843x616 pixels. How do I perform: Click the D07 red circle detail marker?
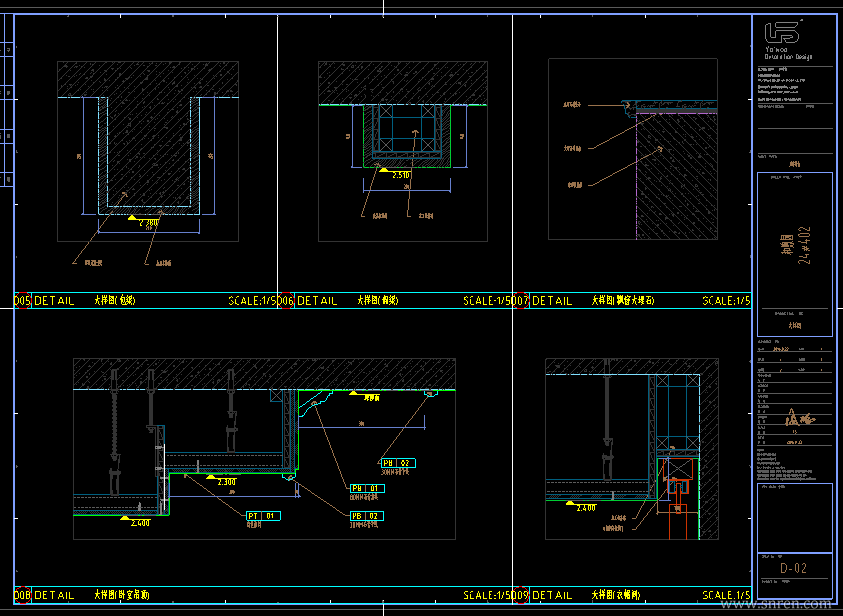pyautogui.click(x=520, y=300)
